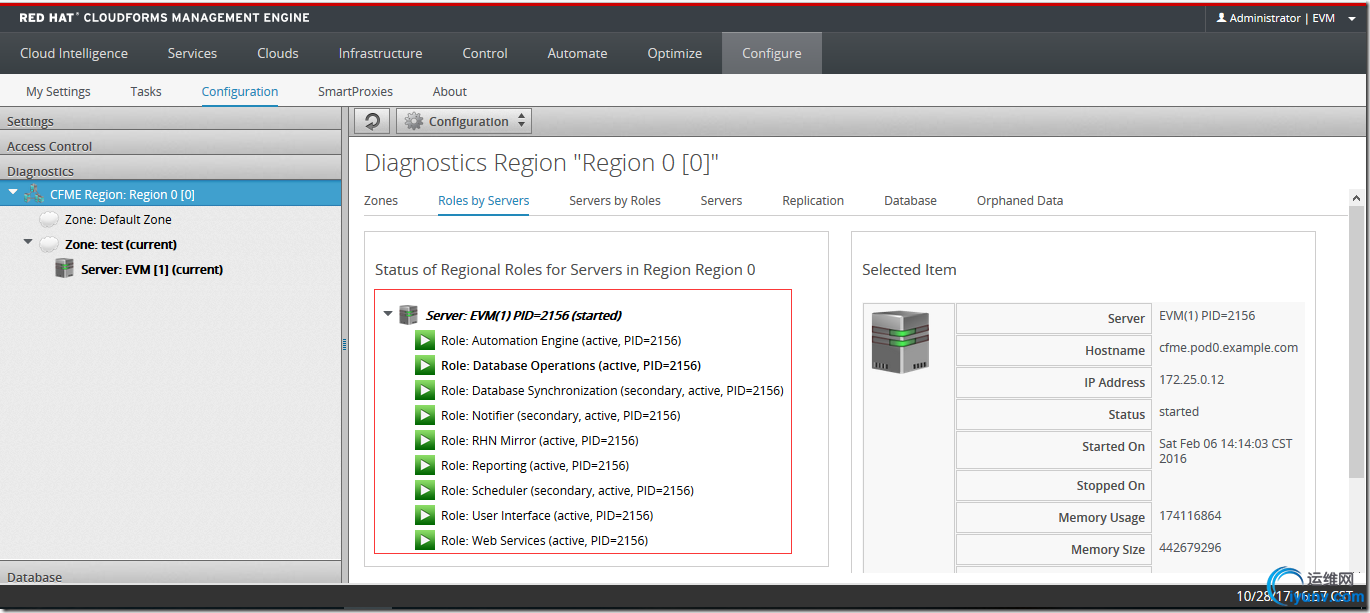Switch to Orphaned Data tab
The image size is (1370, 613).
click(1020, 200)
